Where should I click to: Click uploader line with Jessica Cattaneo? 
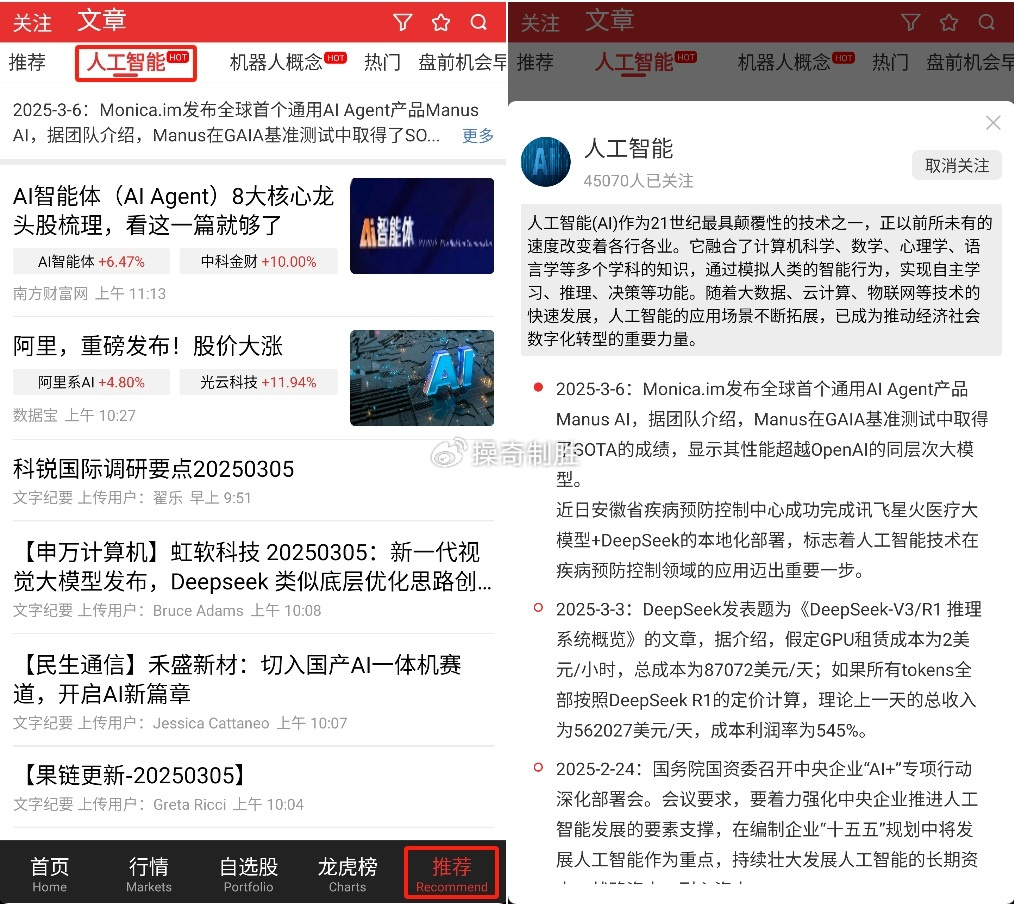point(180,723)
